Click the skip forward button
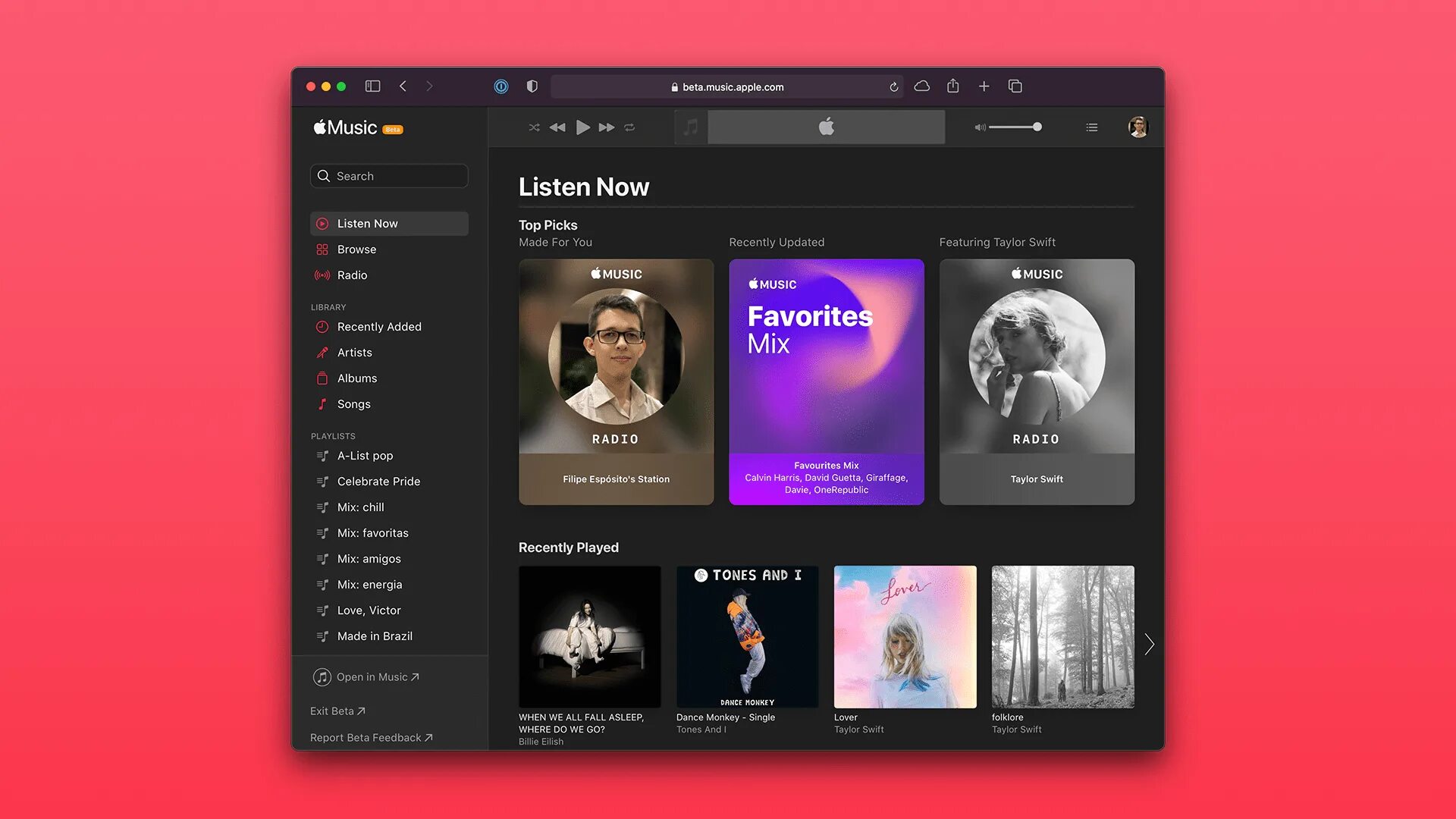1456x819 pixels. 605,127
